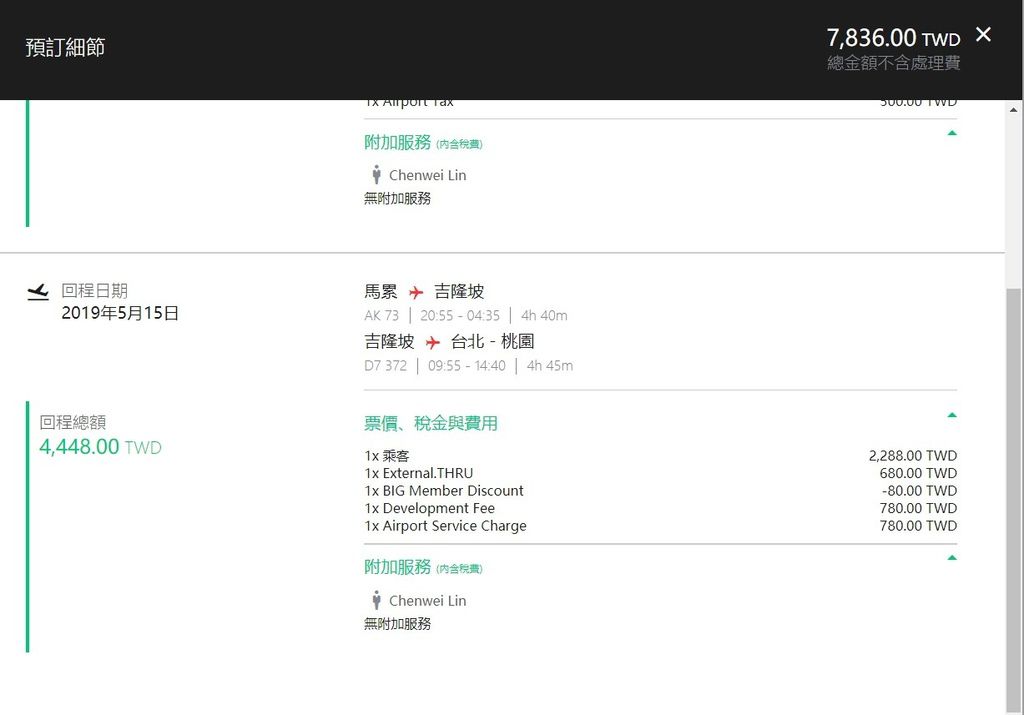The width and height of the screenshot is (1024, 715).
Task: Select the Development Fee line item
Action: coord(430,508)
